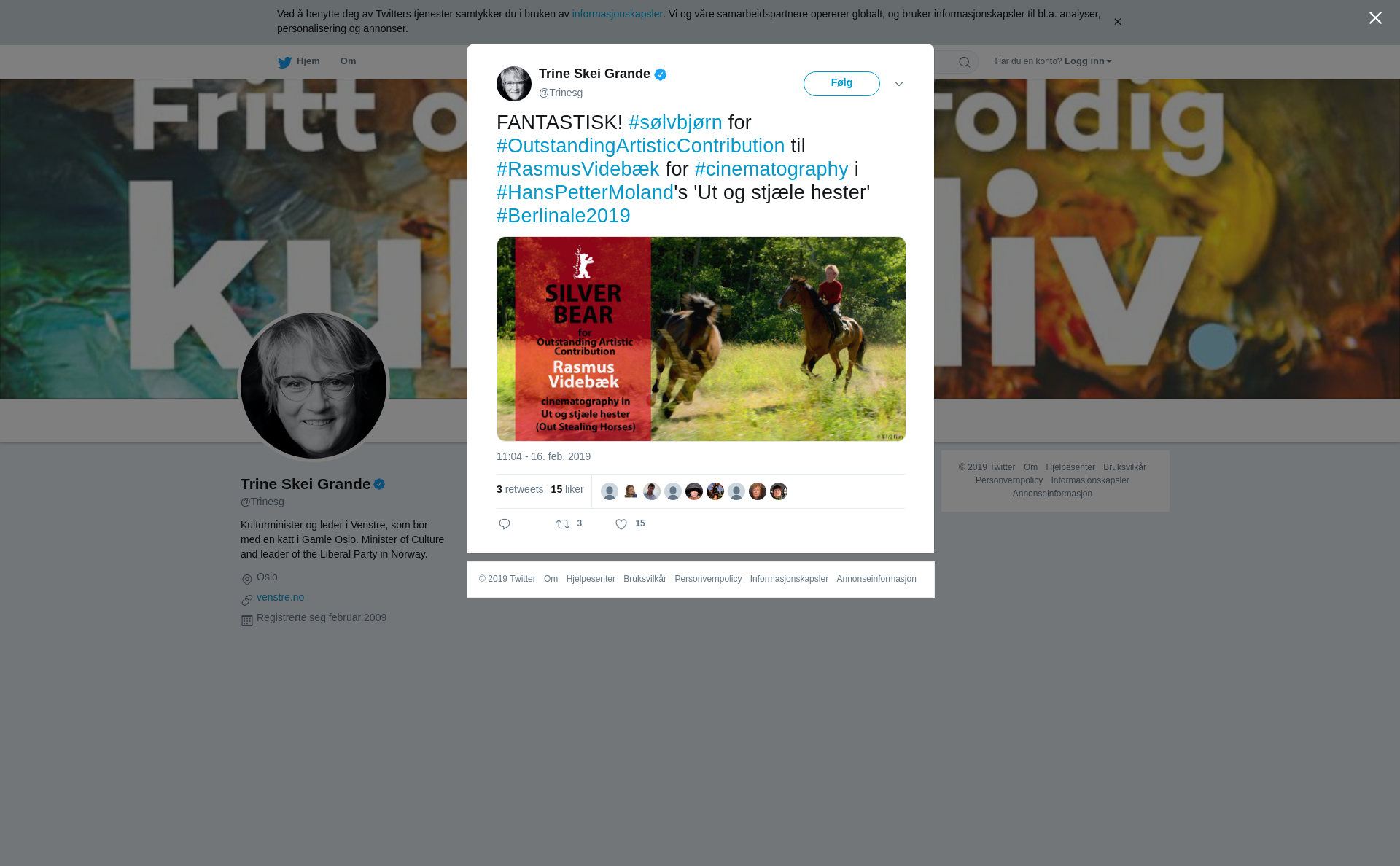Open the #Berlinale2019 hashtag link
This screenshot has width=1400, height=866.
(564, 216)
